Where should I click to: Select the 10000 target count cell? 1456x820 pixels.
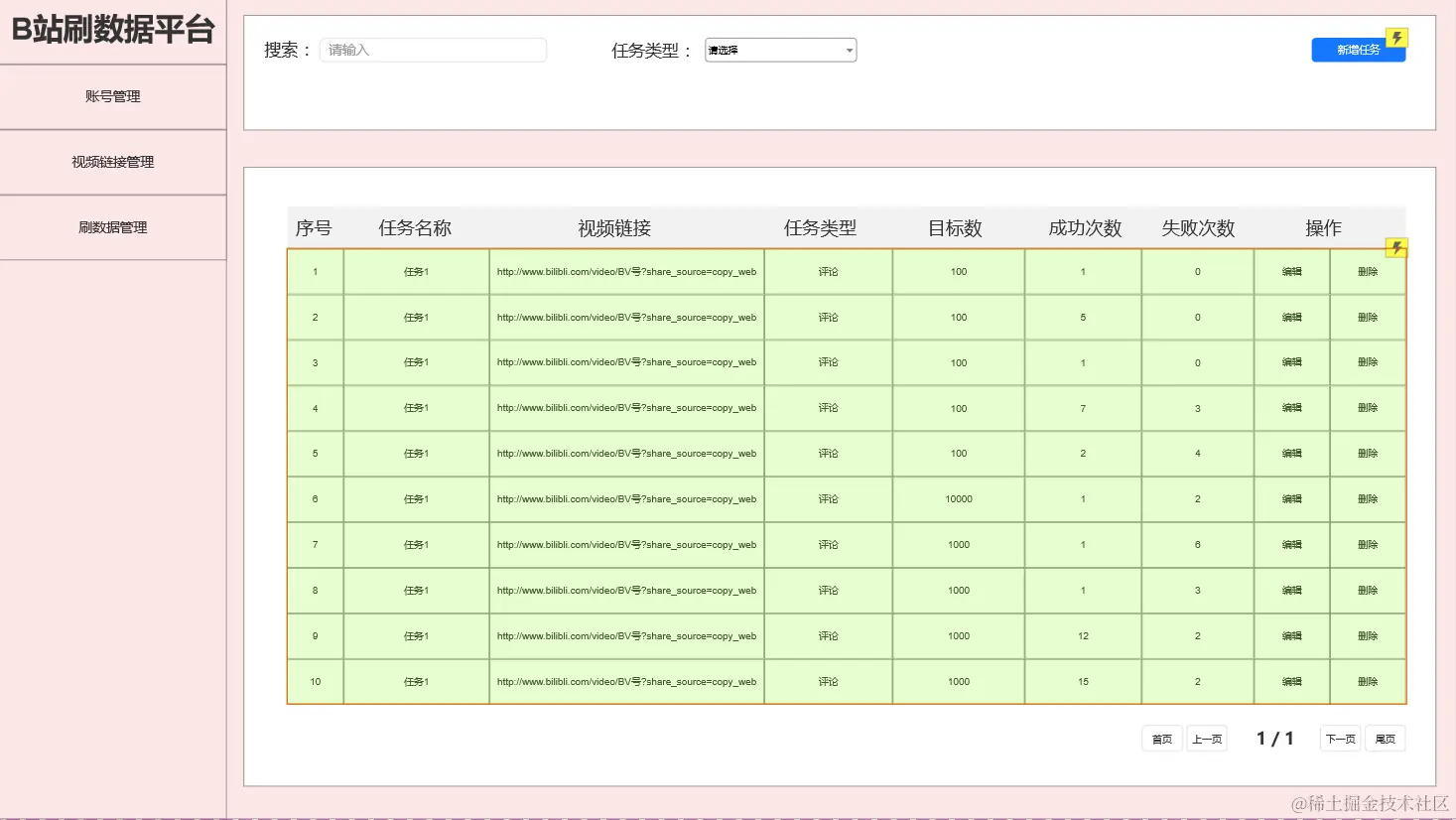(959, 499)
